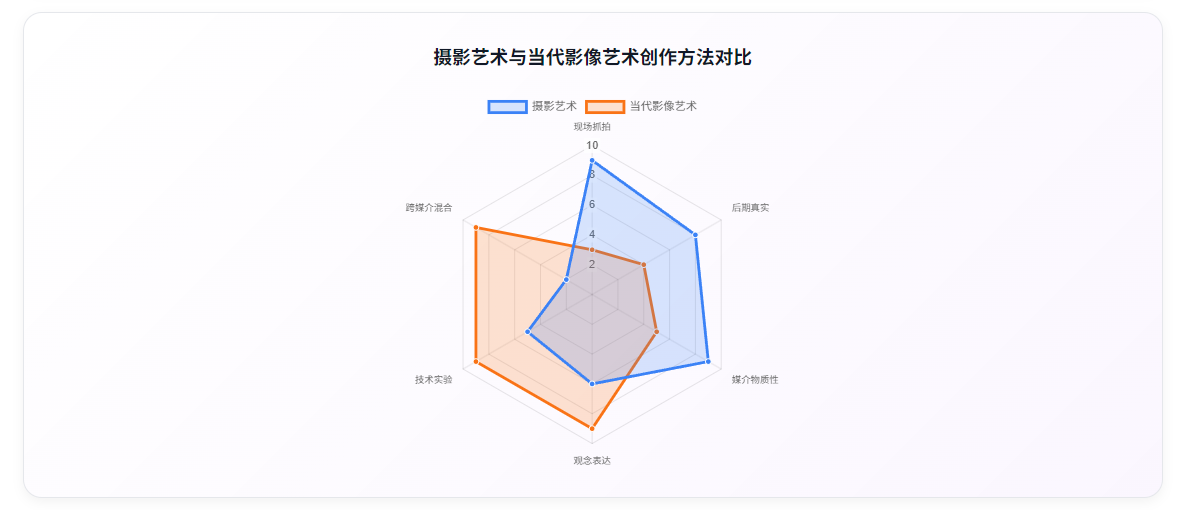The image size is (1191, 510).
Task: Click the orange data point on 后期真实 axis
Action: pos(643,265)
